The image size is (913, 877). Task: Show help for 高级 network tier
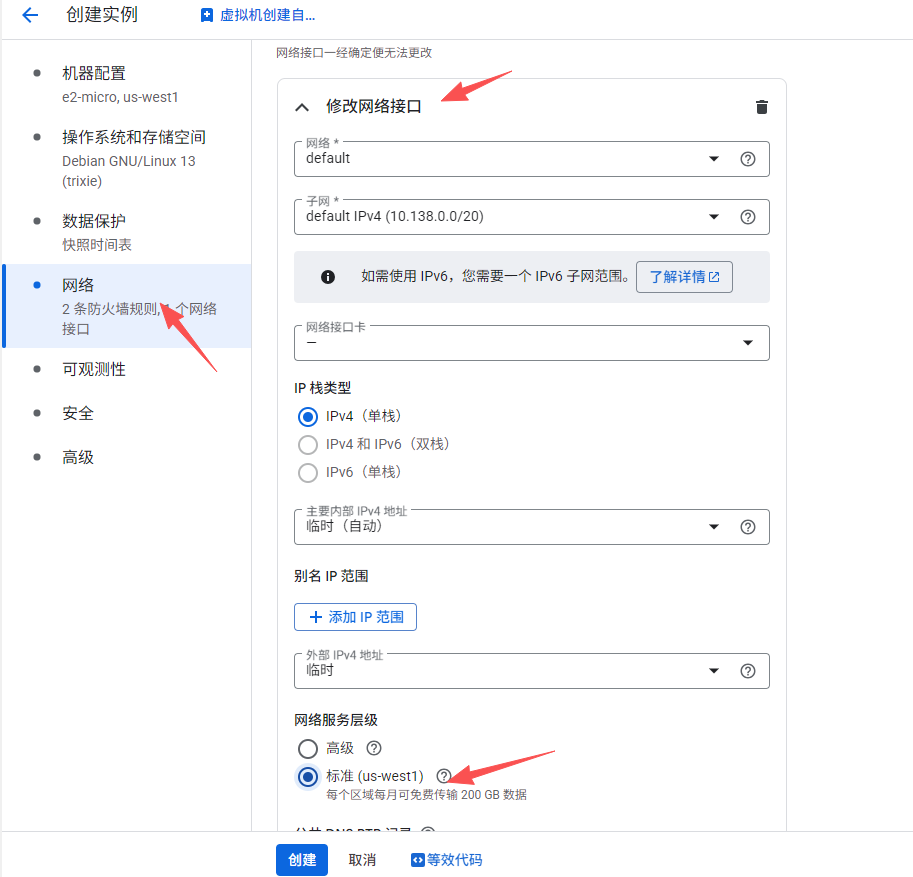click(374, 748)
